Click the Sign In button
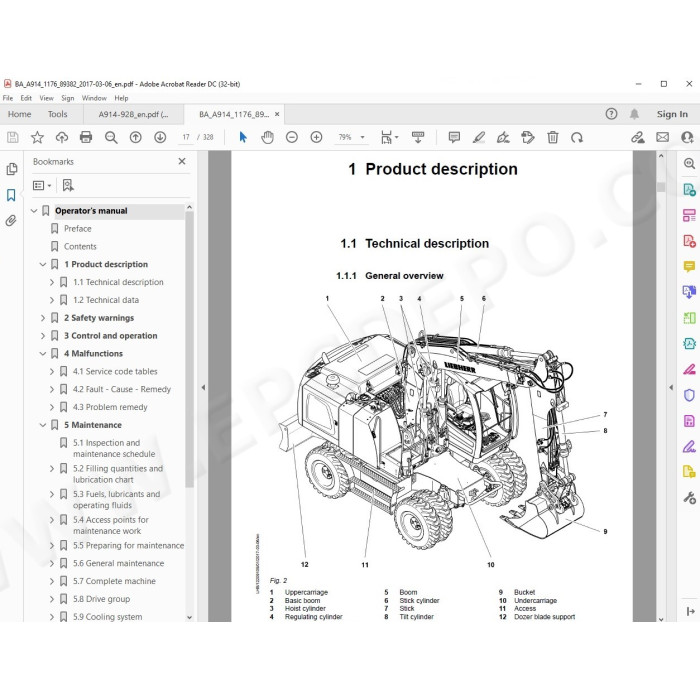The height and width of the screenshot is (700, 700). click(x=672, y=114)
